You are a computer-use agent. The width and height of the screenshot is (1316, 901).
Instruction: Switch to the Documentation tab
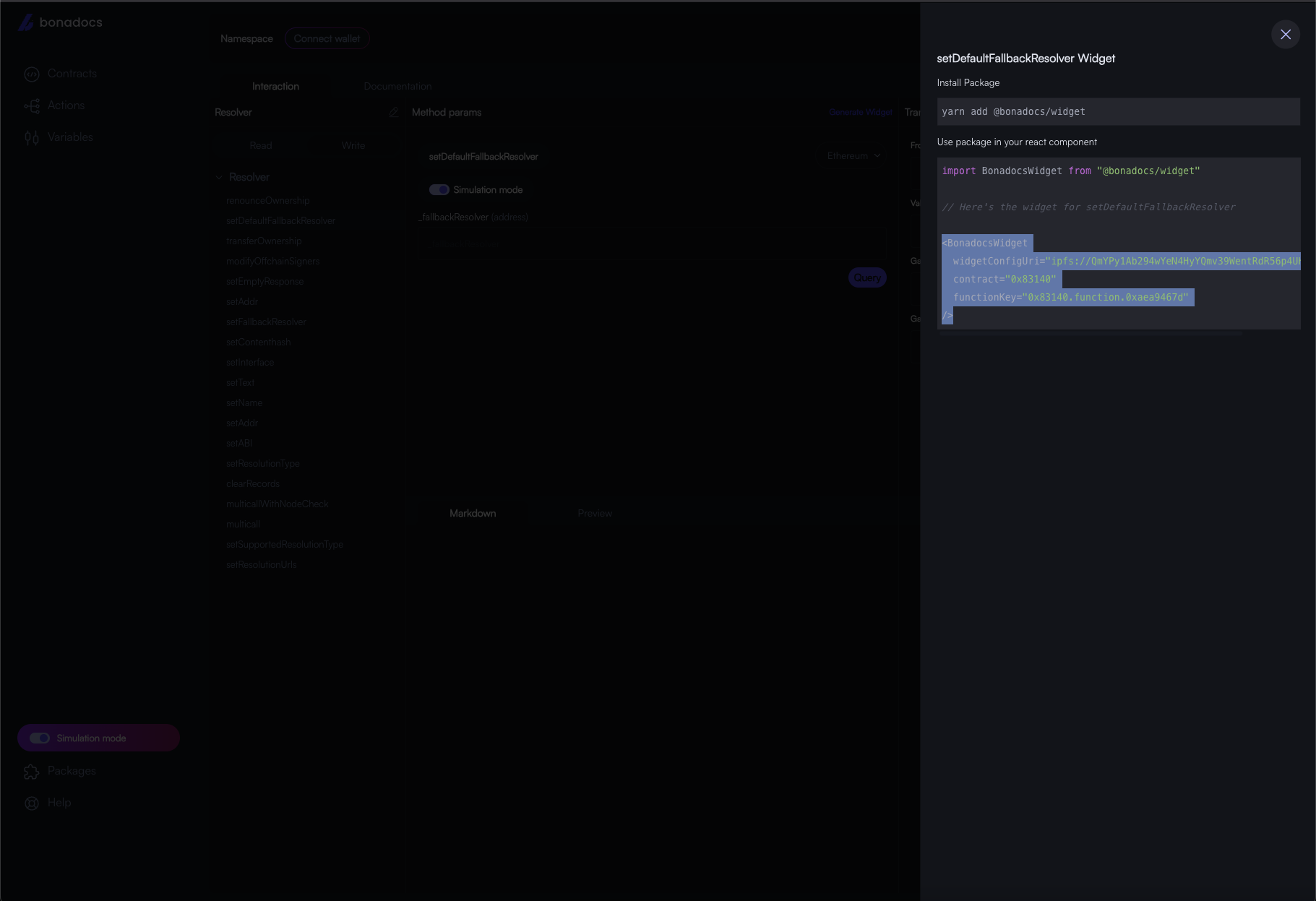pyautogui.click(x=397, y=86)
